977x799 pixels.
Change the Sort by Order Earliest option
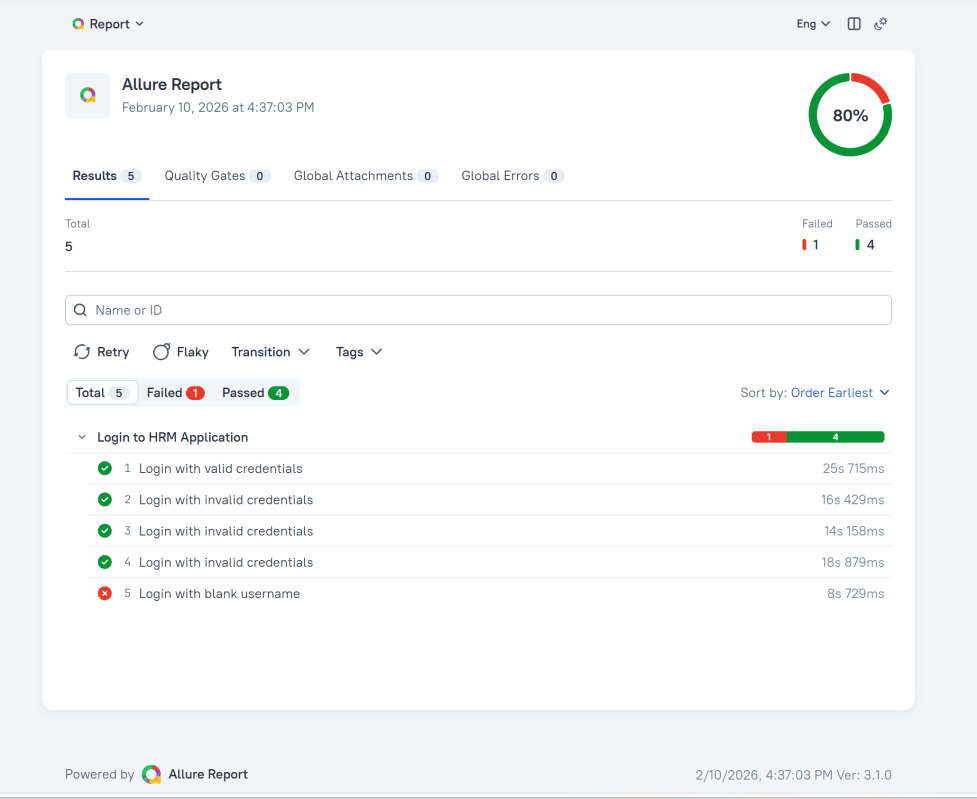pyautogui.click(x=839, y=393)
